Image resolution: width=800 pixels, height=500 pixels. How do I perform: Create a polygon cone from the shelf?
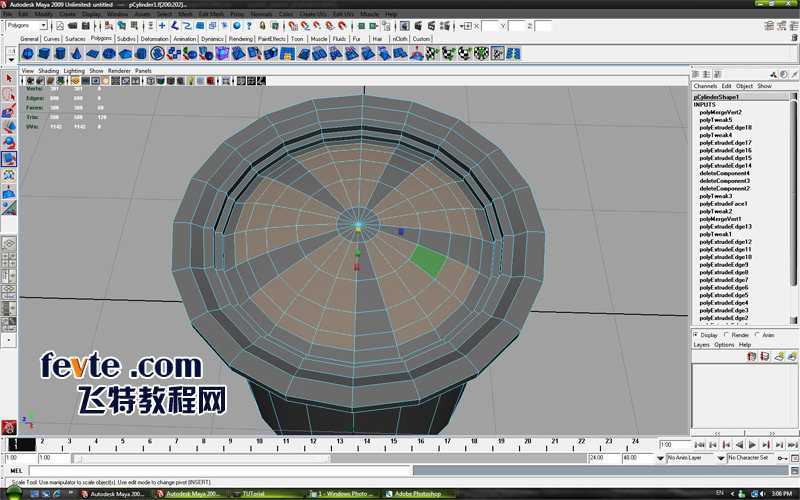pos(77,54)
